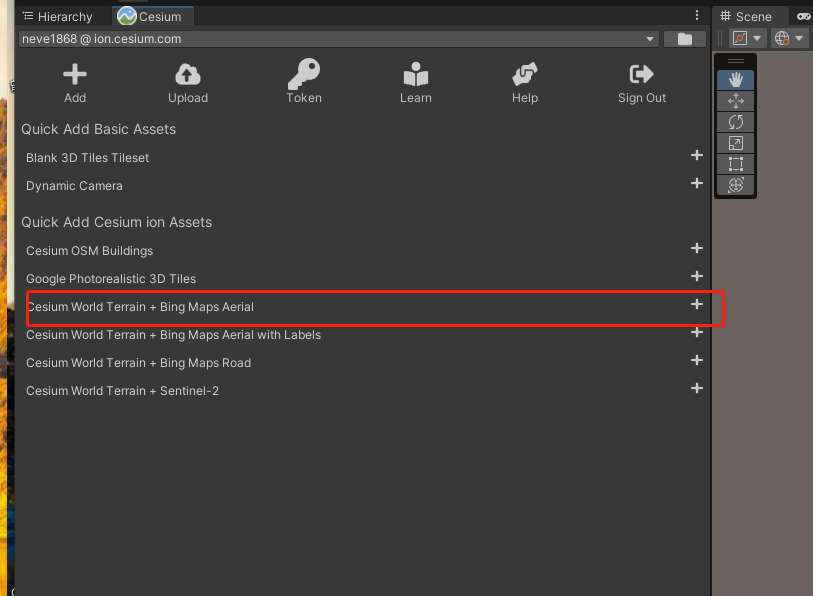Add Cesium World Terrain + Sentinel-2 plus
813x596 pixels.
click(x=697, y=388)
